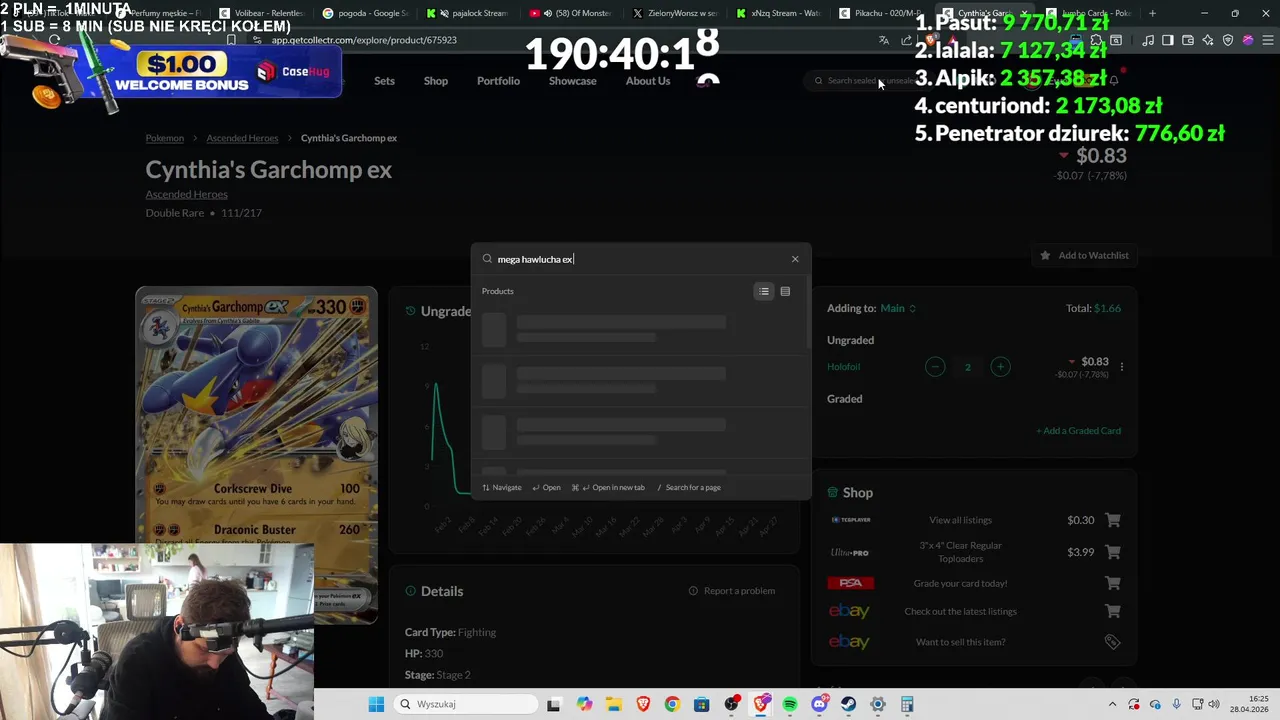Open the browser hamburger menu
The width and height of the screenshot is (1280, 720).
click(x=1266, y=40)
